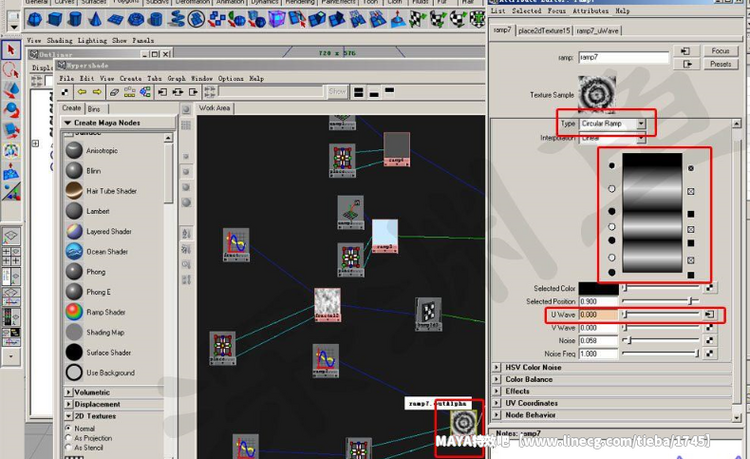Open viewport Lighting menu
Viewport: 750px width, 459px height.
pos(92,40)
